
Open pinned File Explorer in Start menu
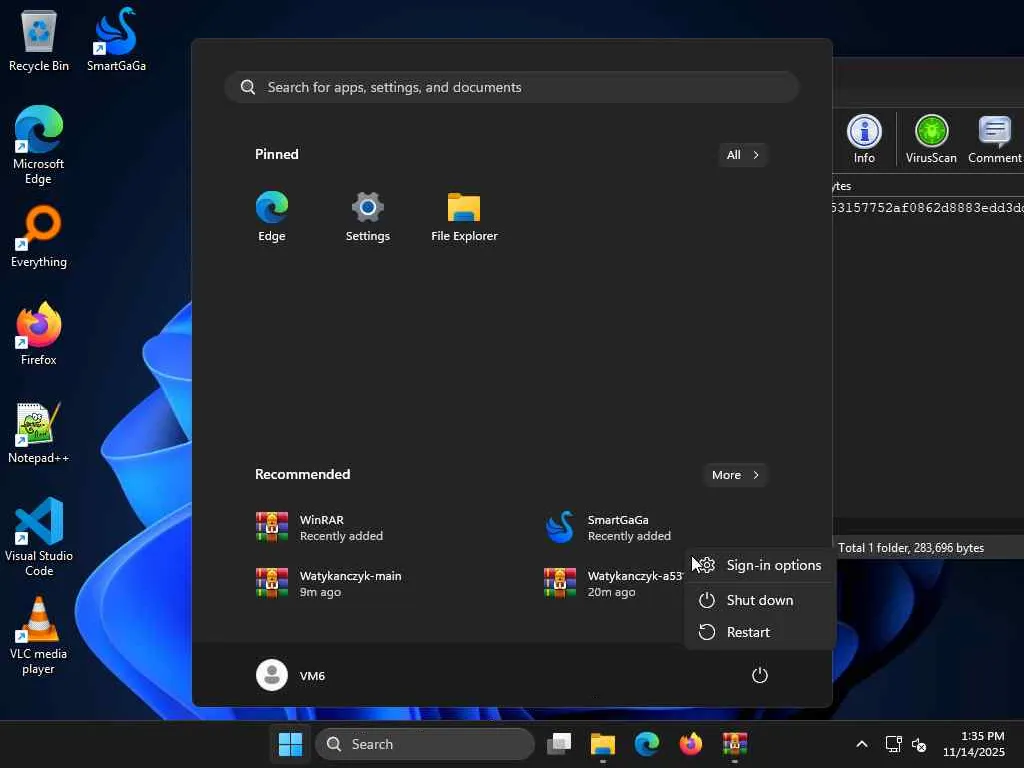(464, 217)
